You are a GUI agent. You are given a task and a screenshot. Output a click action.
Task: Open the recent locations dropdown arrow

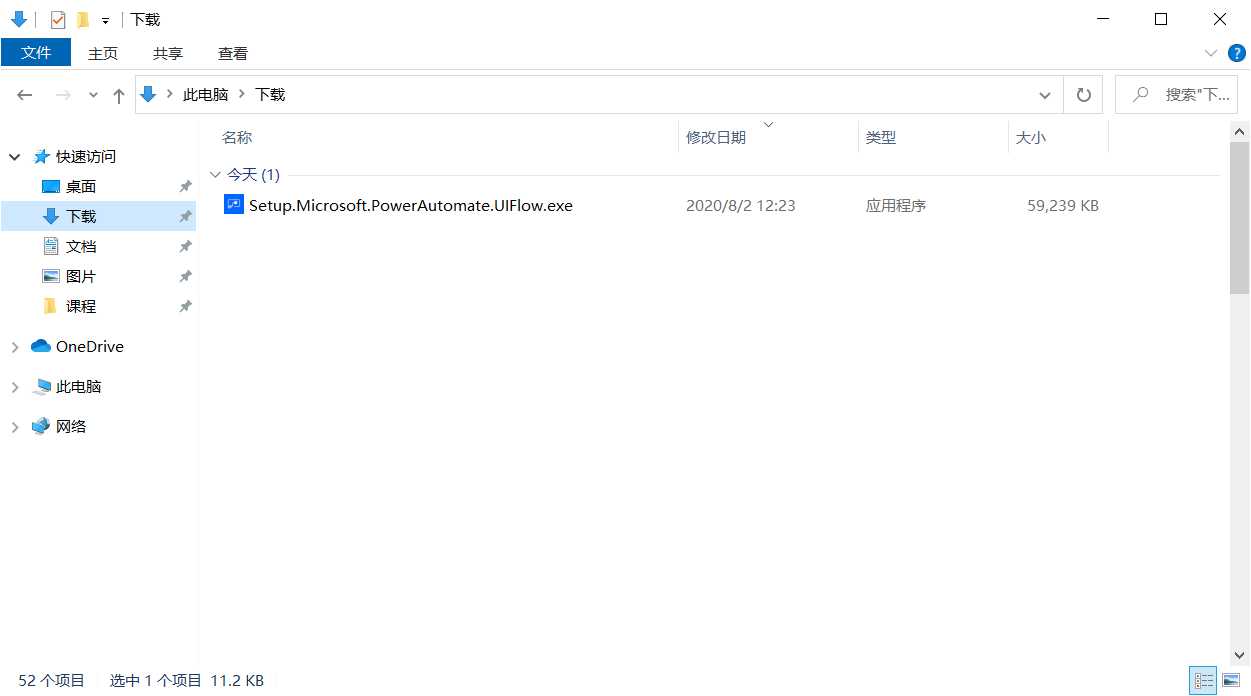click(x=93, y=95)
